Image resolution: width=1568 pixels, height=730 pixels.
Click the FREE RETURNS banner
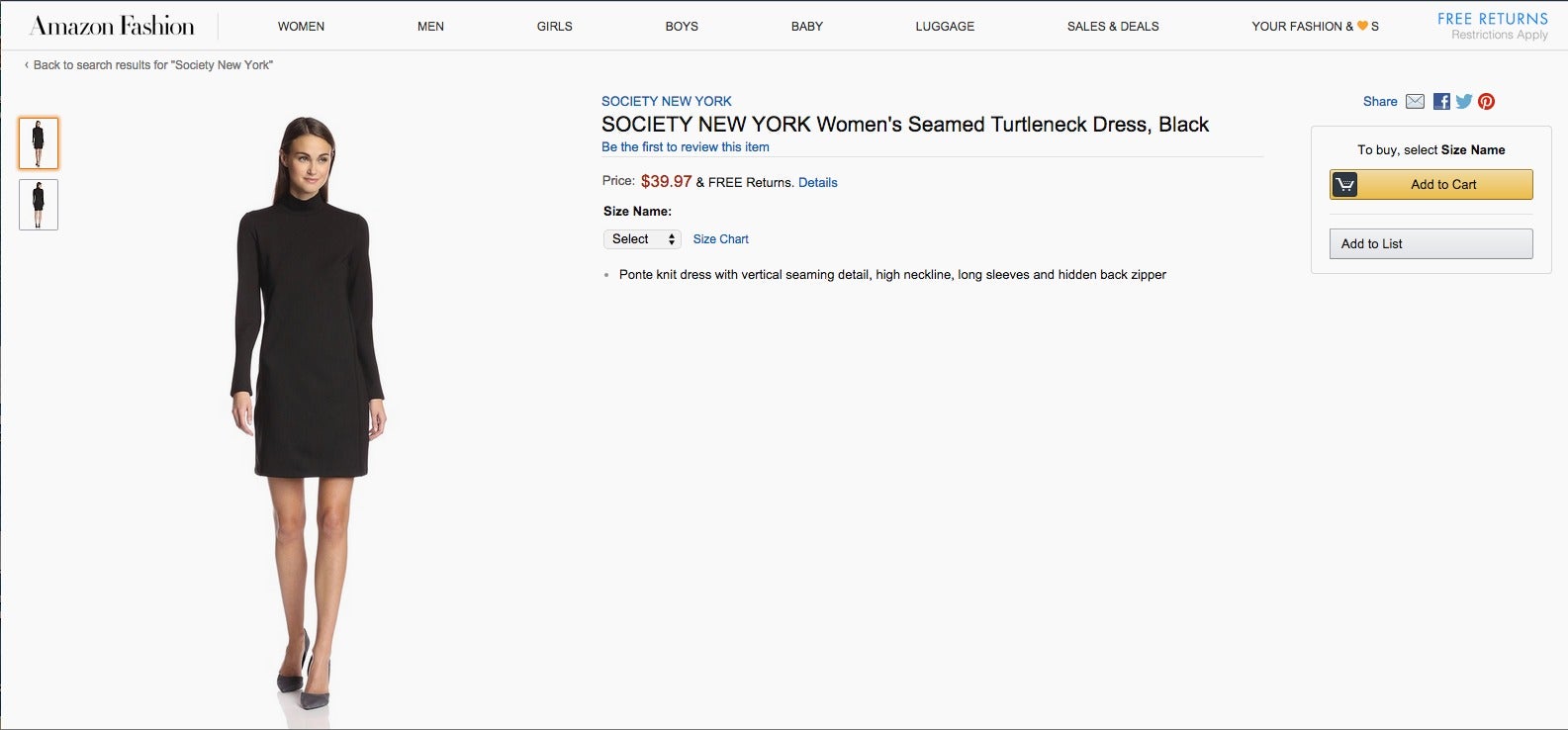1493,19
